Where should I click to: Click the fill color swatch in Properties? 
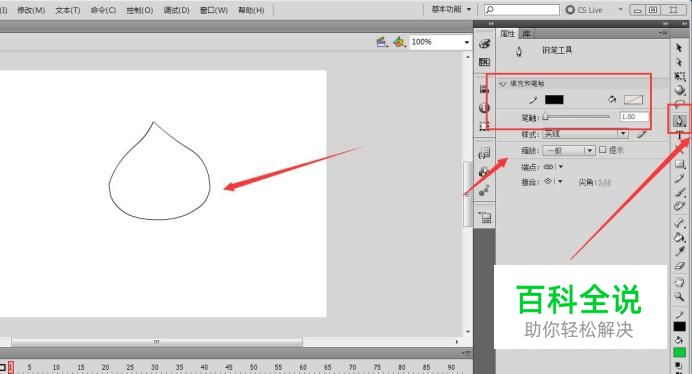(633, 100)
